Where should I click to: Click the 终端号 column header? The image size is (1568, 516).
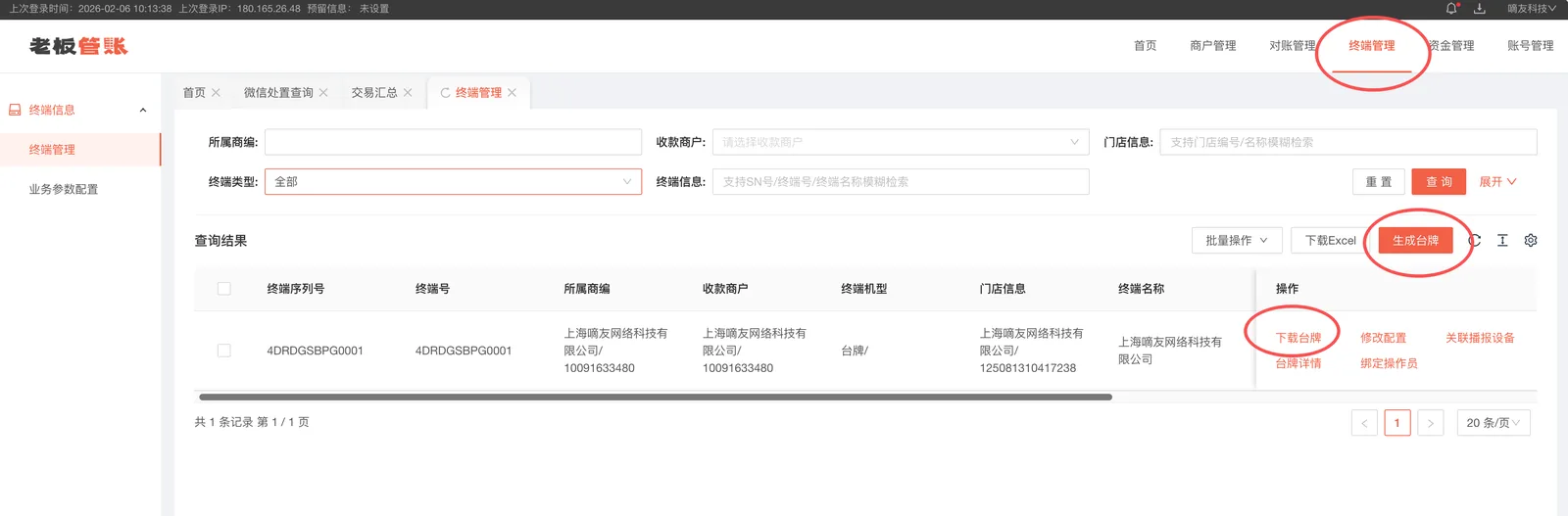[x=432, y=289]
